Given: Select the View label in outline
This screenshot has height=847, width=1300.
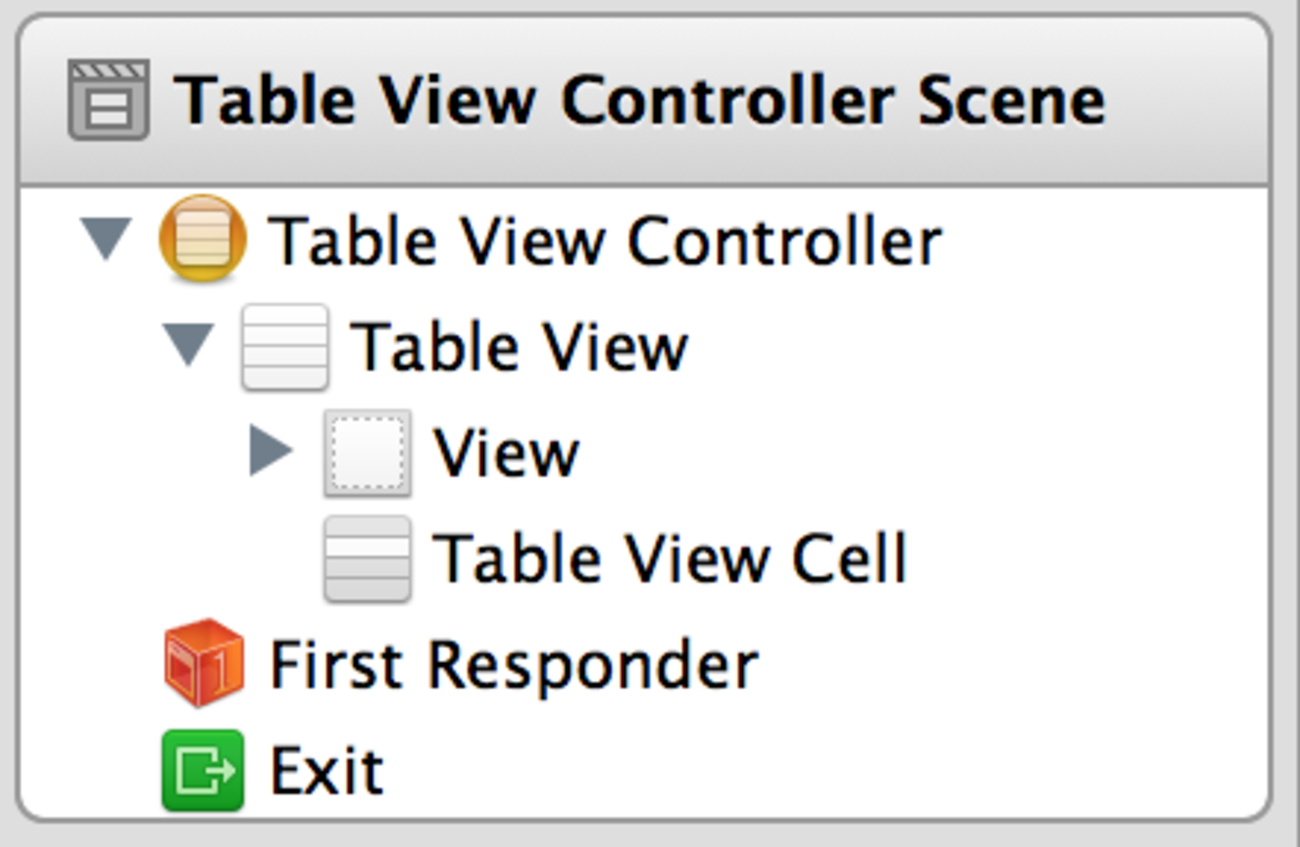Looking at the screenshot, I should point(506,453).
